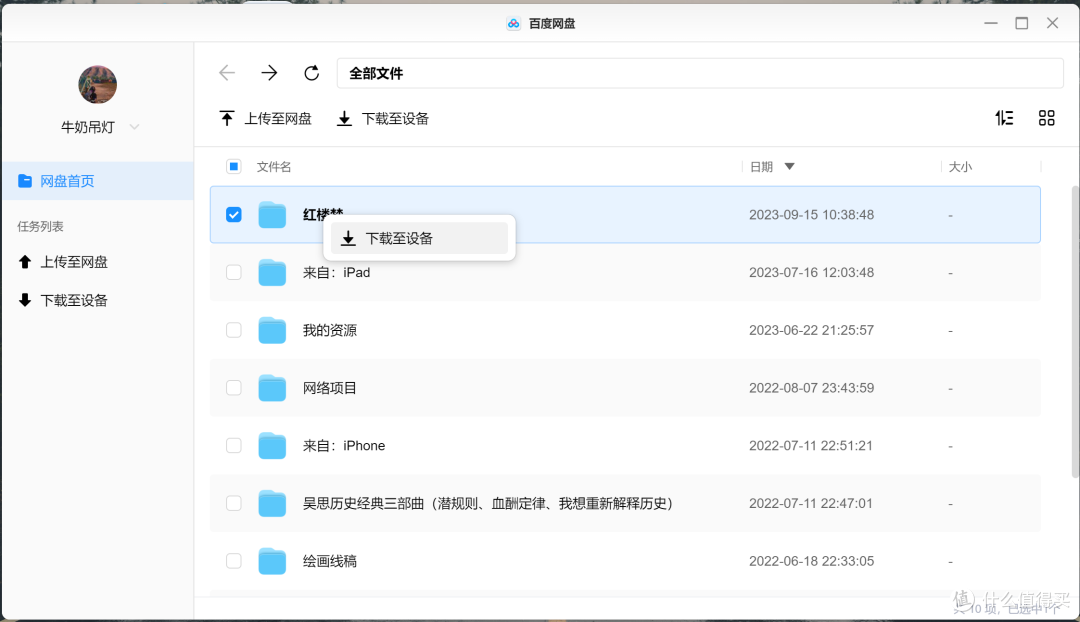Close the 百度网盘 window
1080x622 pixels.
pos(1052,23)
